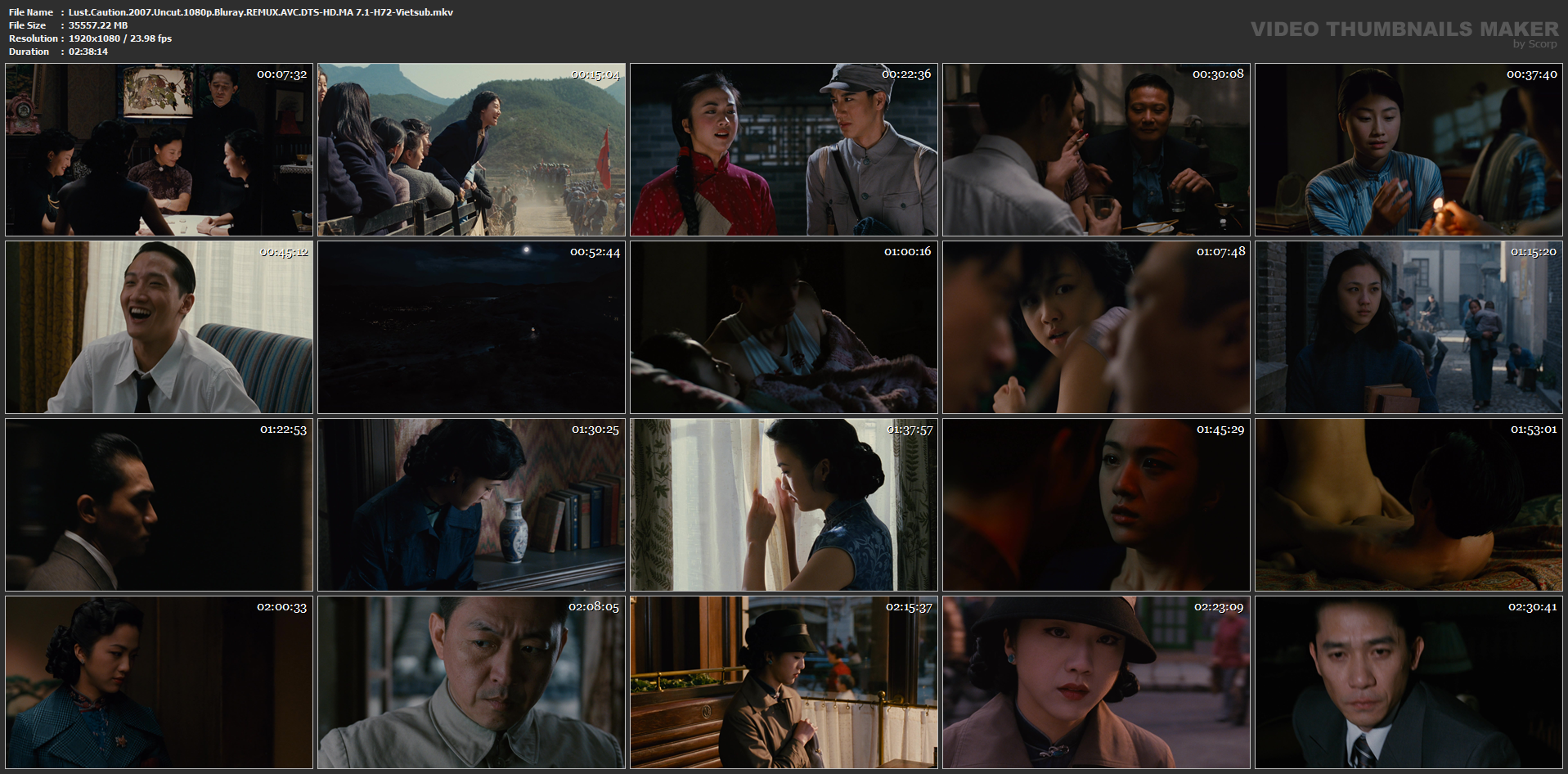Pick the window curtain frame at 01:37:57
The width and height of the screenshot is (1568, 774).
tap(784, 505)
